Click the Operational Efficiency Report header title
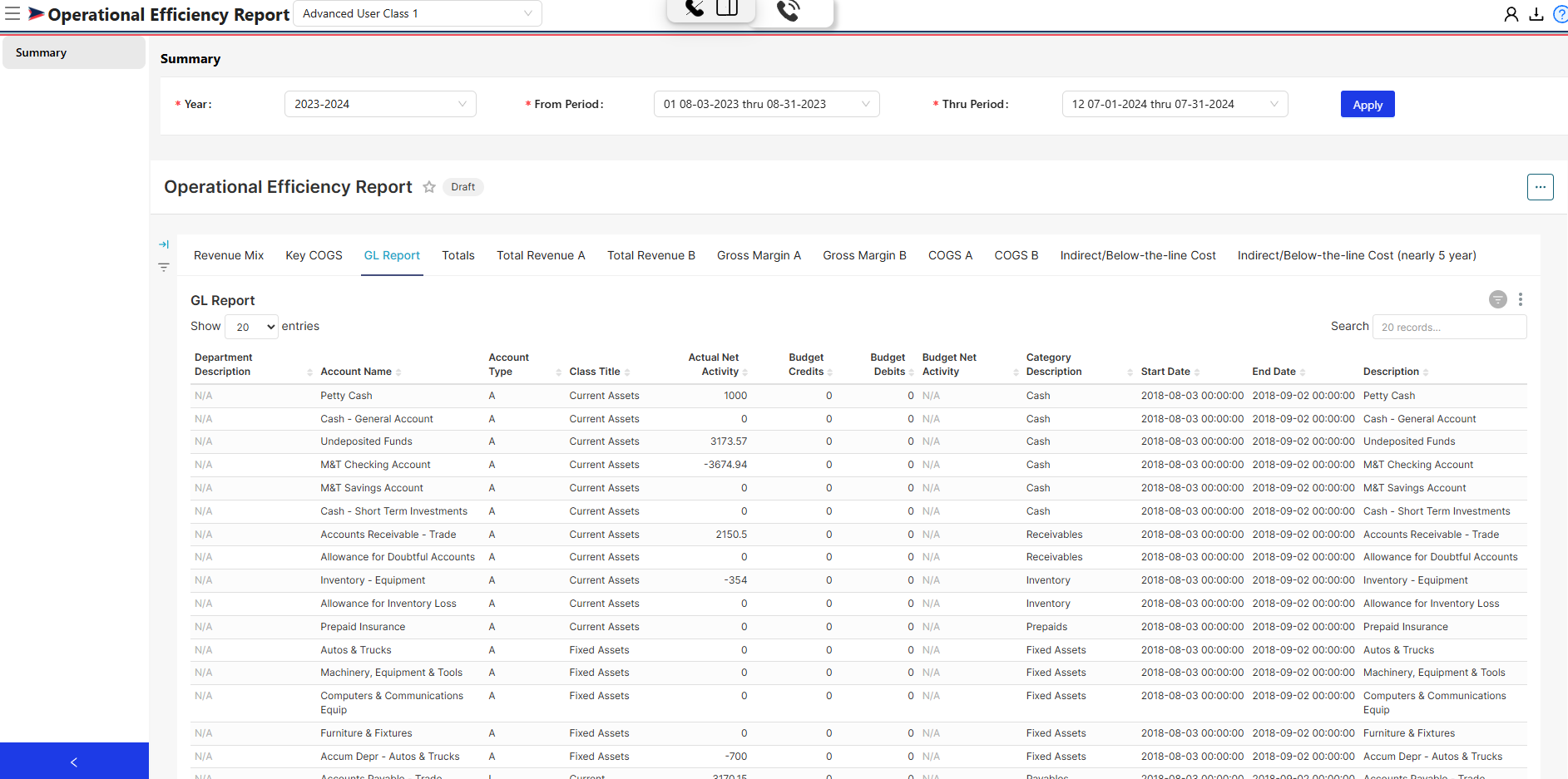Image resolution: width=1568 pixels, height=779 pixels. pos(169,14)
